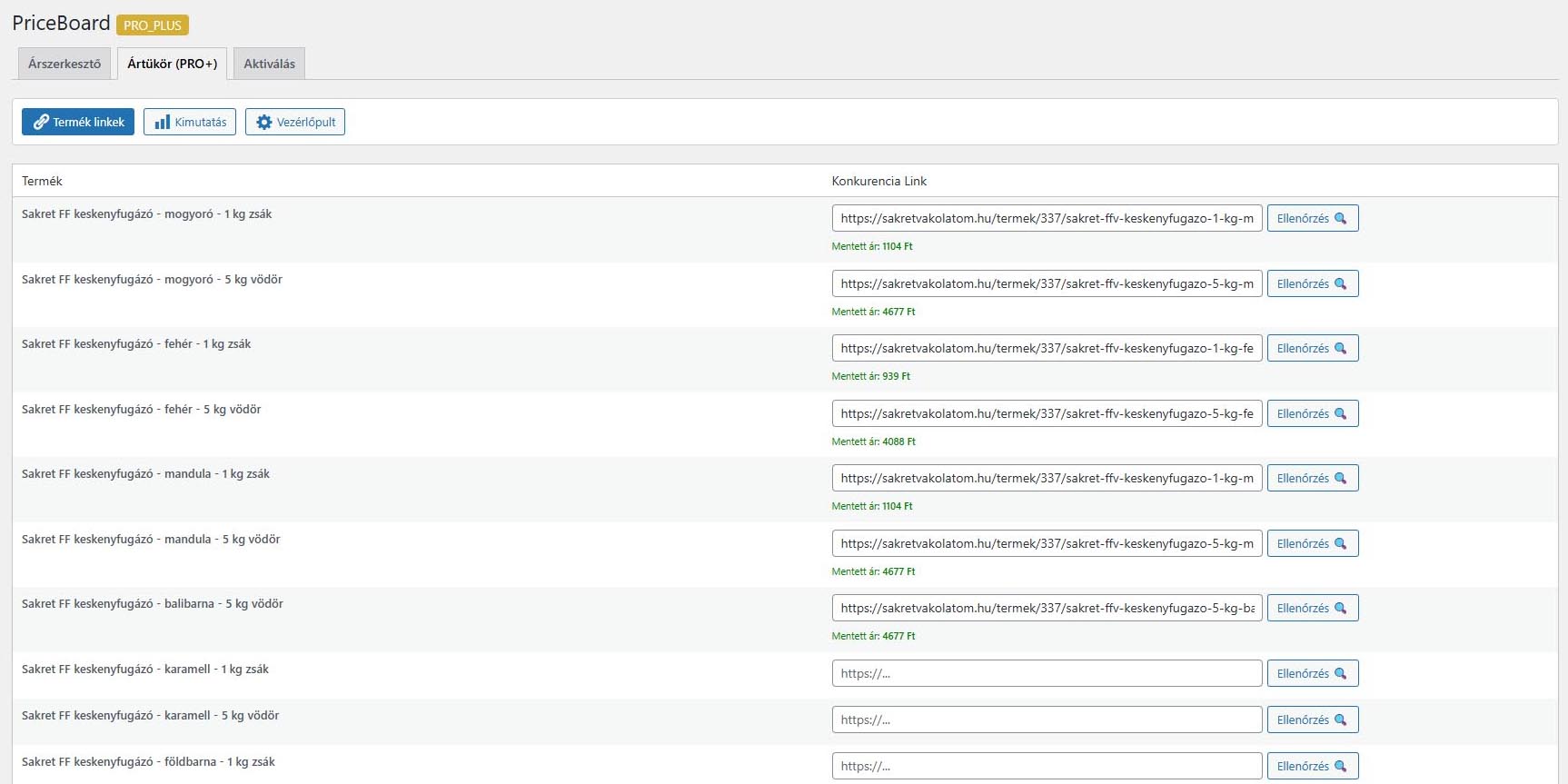Click the PRO_PLUS badge next to PriceBoard
This screenshot has width=1568, height=784.
[153, 25]
